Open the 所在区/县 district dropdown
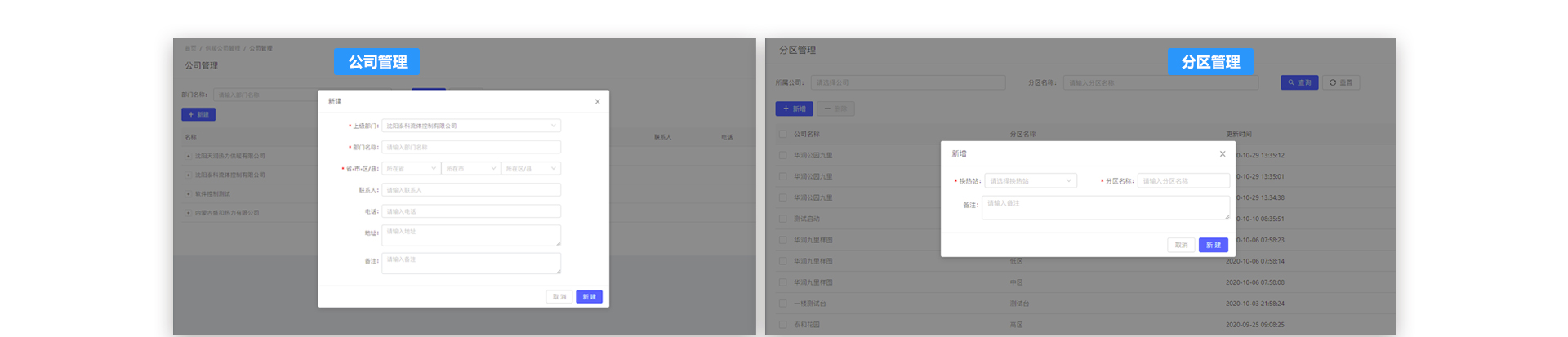 click(x=530, y=169)
